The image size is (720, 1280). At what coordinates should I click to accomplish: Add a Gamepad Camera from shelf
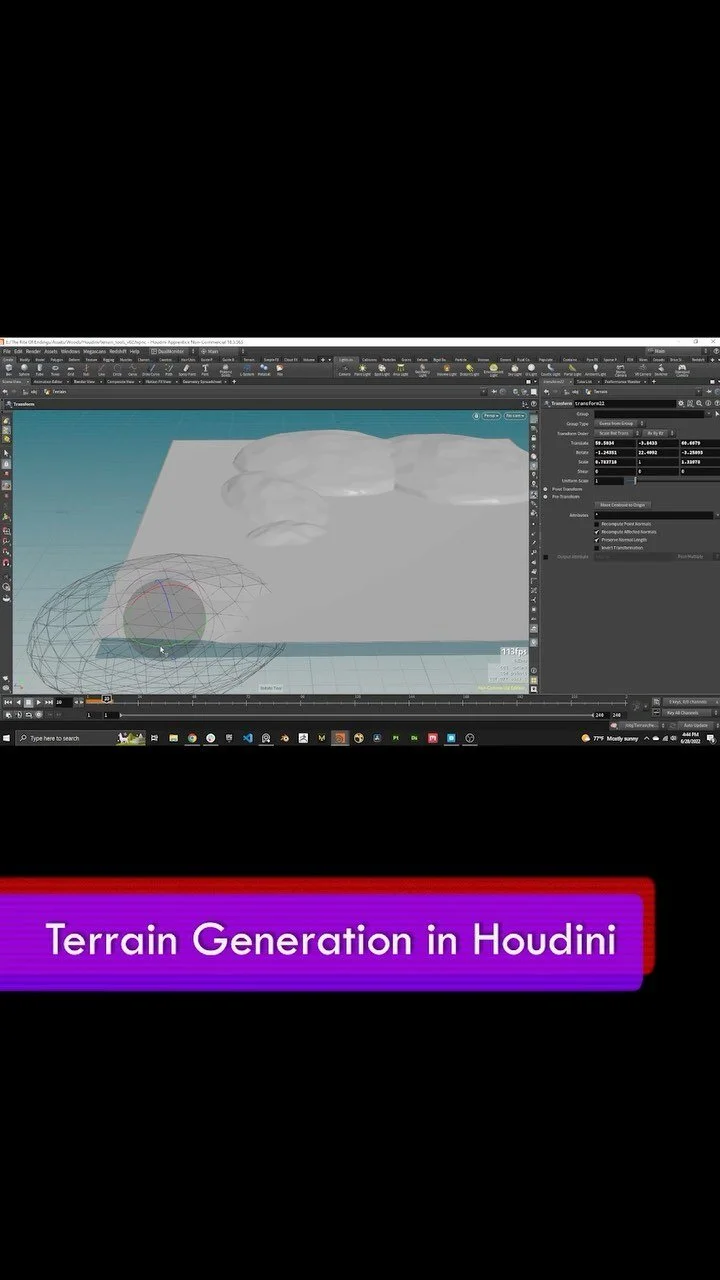(682, 371)
